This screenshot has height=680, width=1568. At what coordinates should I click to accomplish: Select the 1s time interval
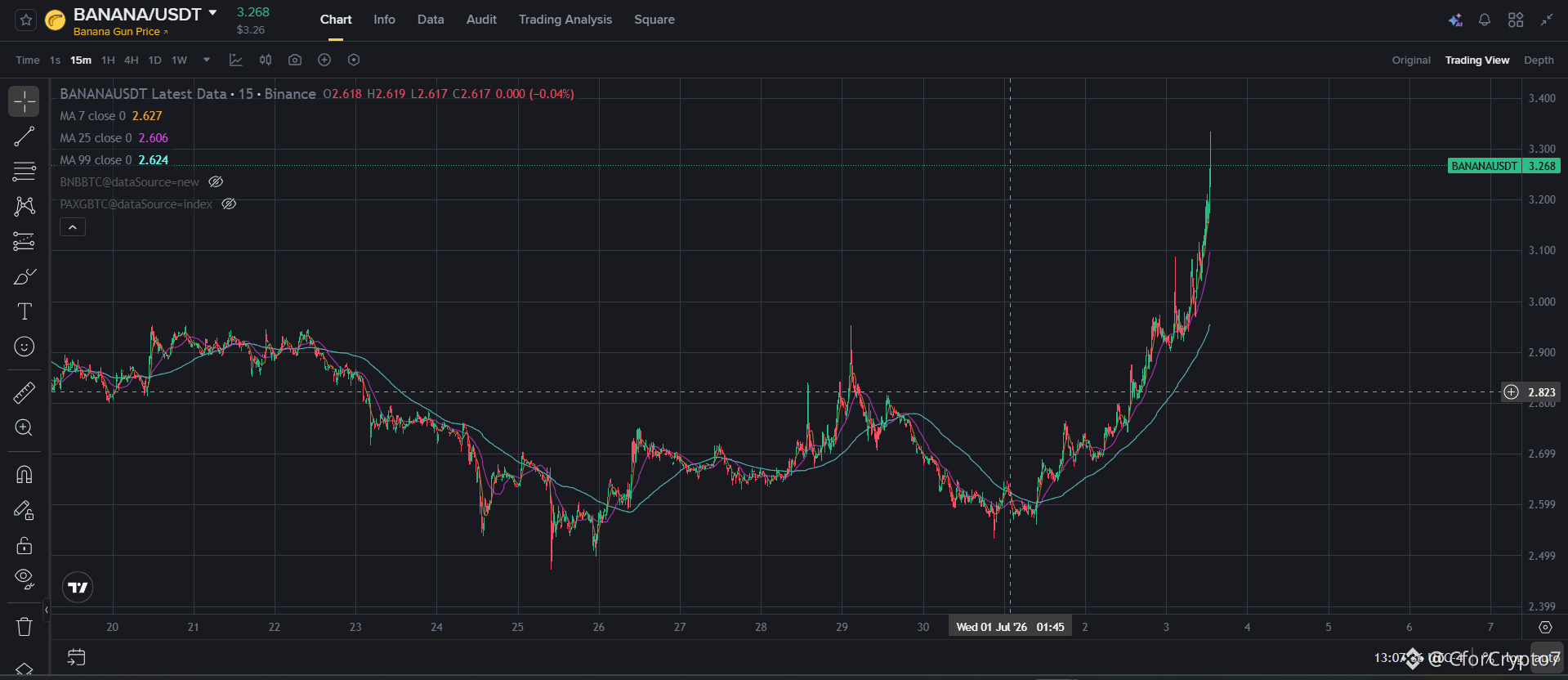click(55, 60)
